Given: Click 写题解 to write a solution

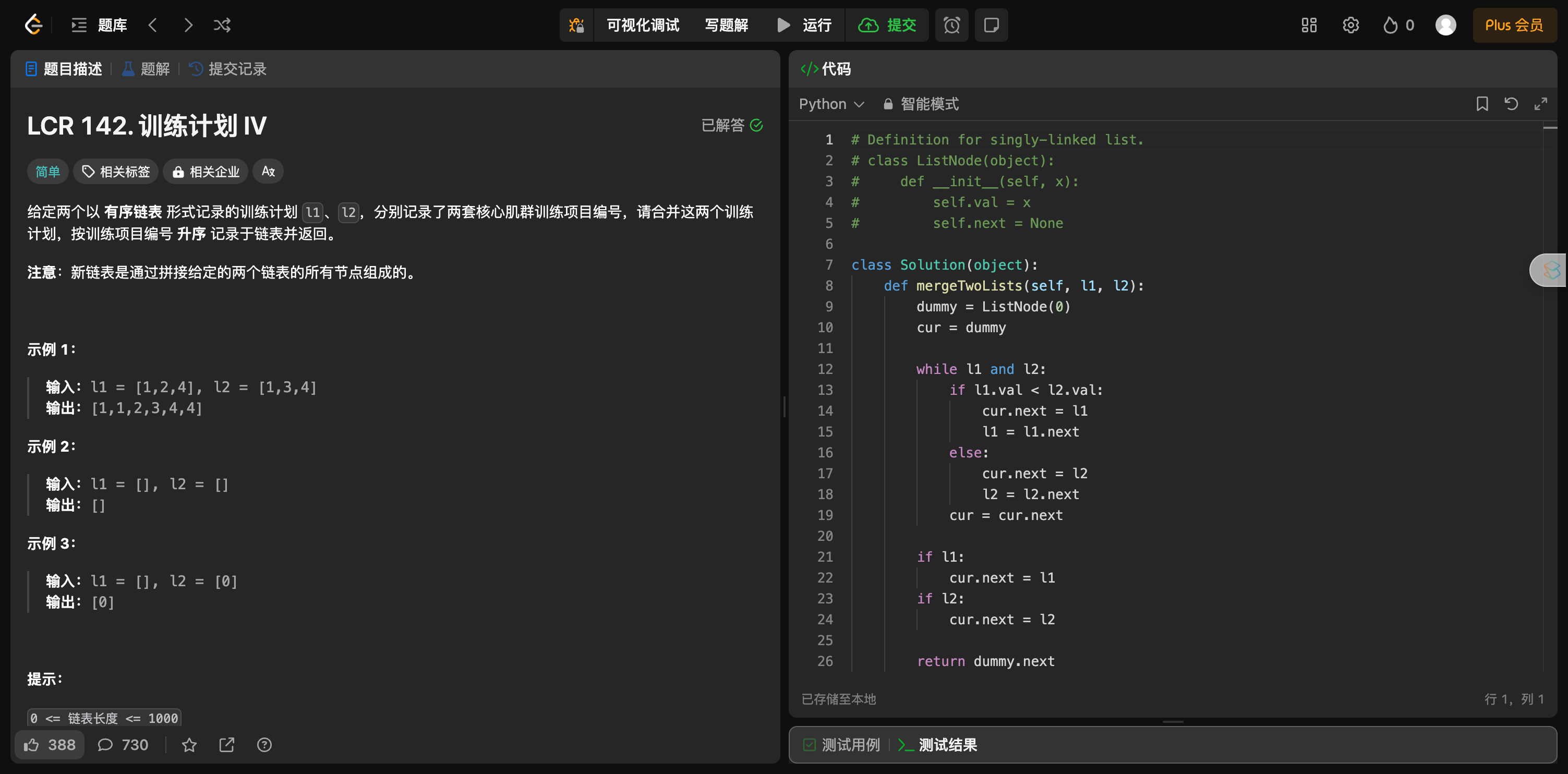Looking at the screenshot, I should tap(726, 25).
